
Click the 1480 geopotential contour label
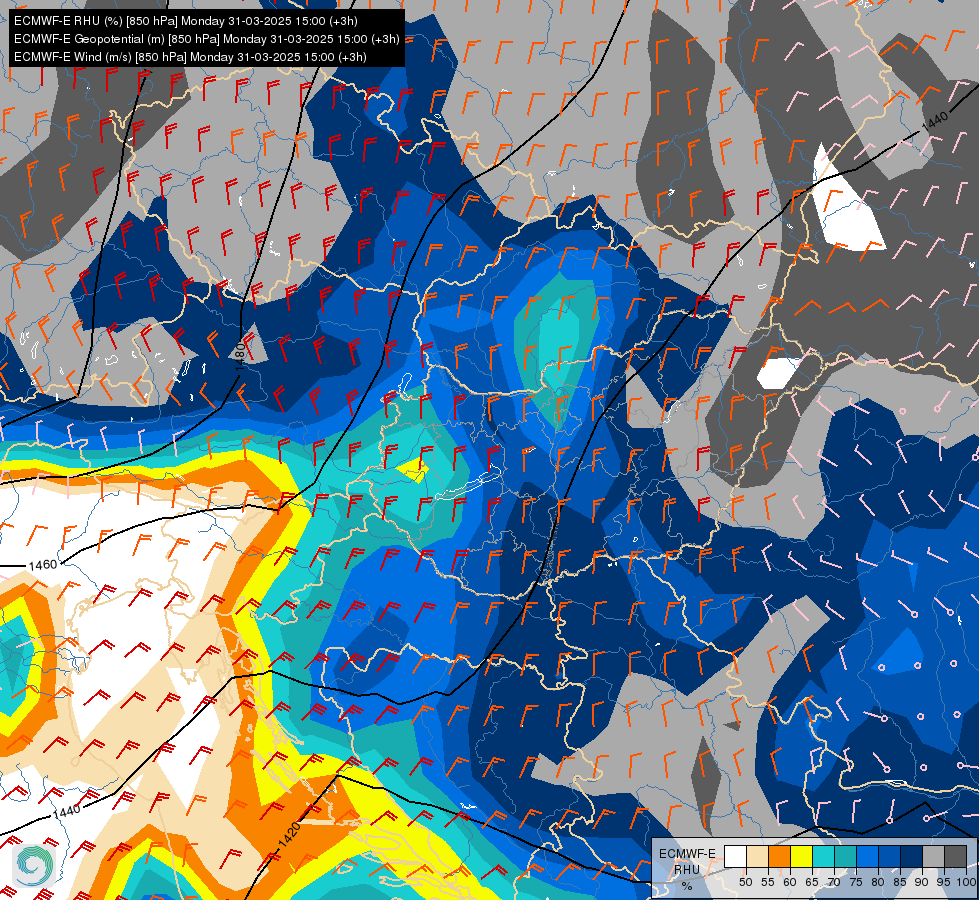(240, 357)
